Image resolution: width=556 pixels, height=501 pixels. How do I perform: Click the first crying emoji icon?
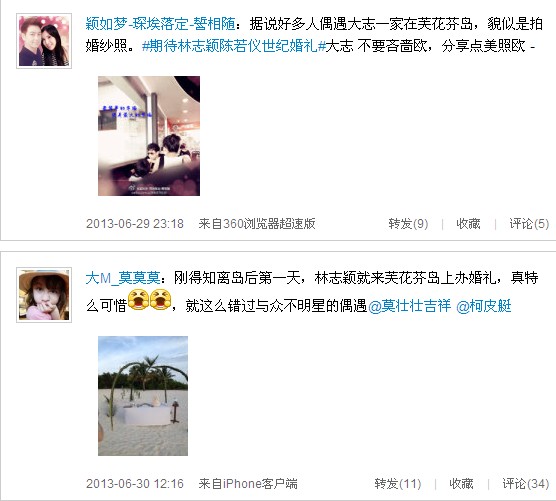[138, 300]
